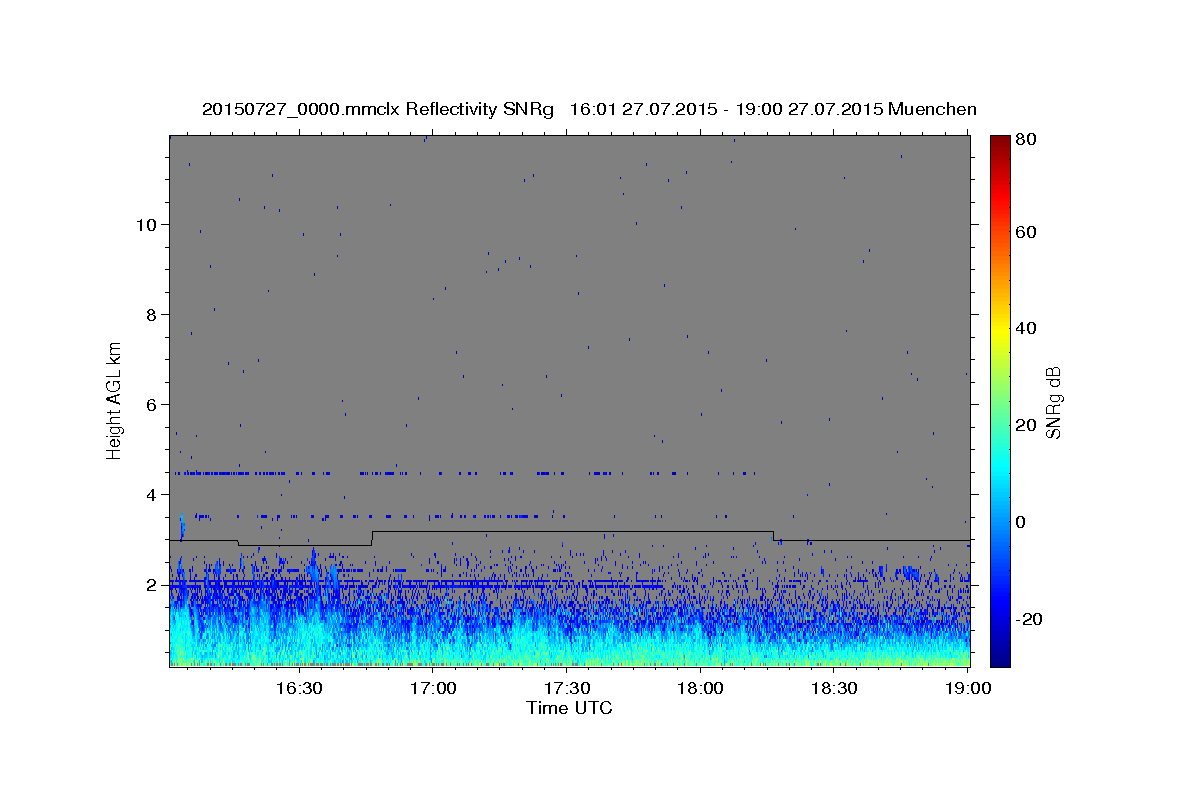Click the height tick label 10
The width and height of the screenshot is (1200, 800).
(x=145, y=224)
